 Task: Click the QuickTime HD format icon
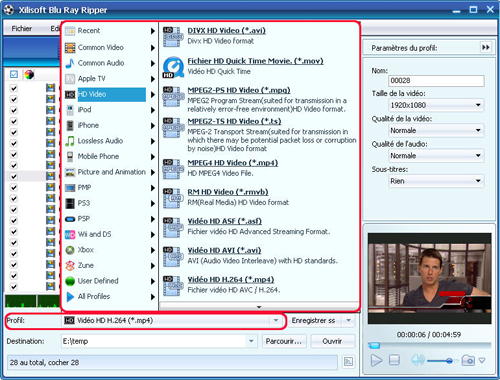tap(173, 67)
